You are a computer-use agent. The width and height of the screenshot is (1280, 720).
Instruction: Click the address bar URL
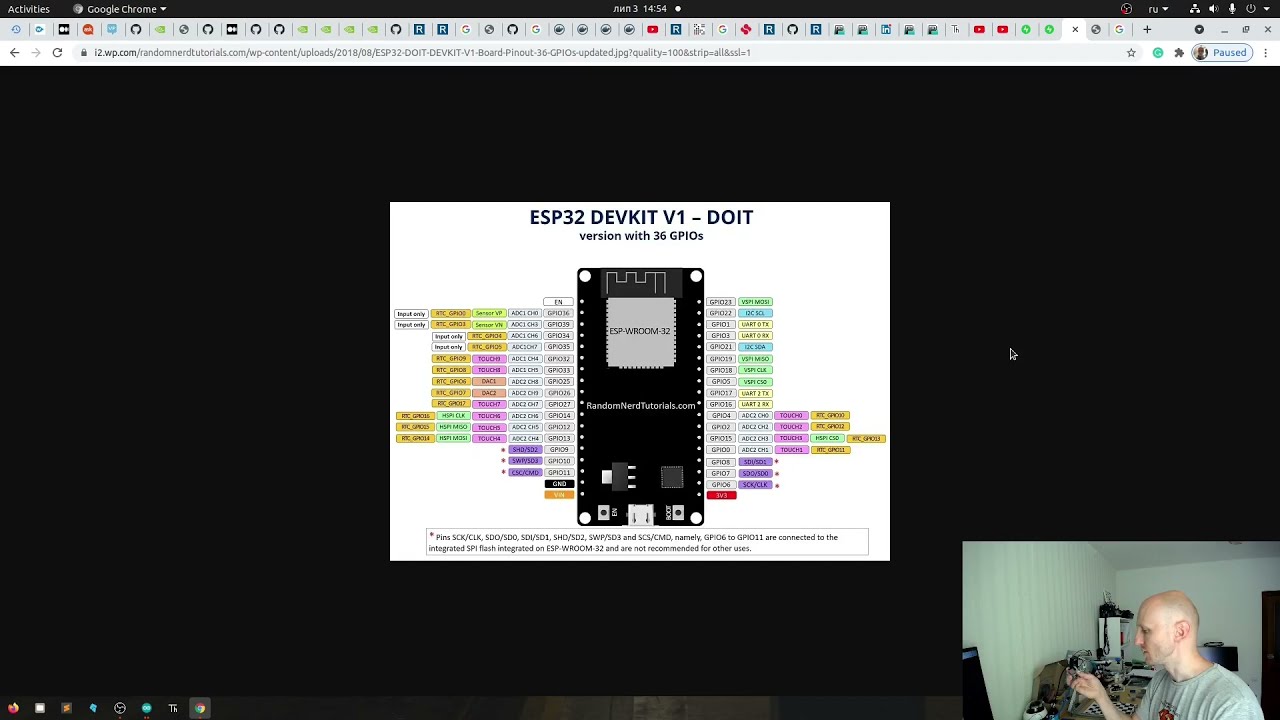(x=422, y=52)
